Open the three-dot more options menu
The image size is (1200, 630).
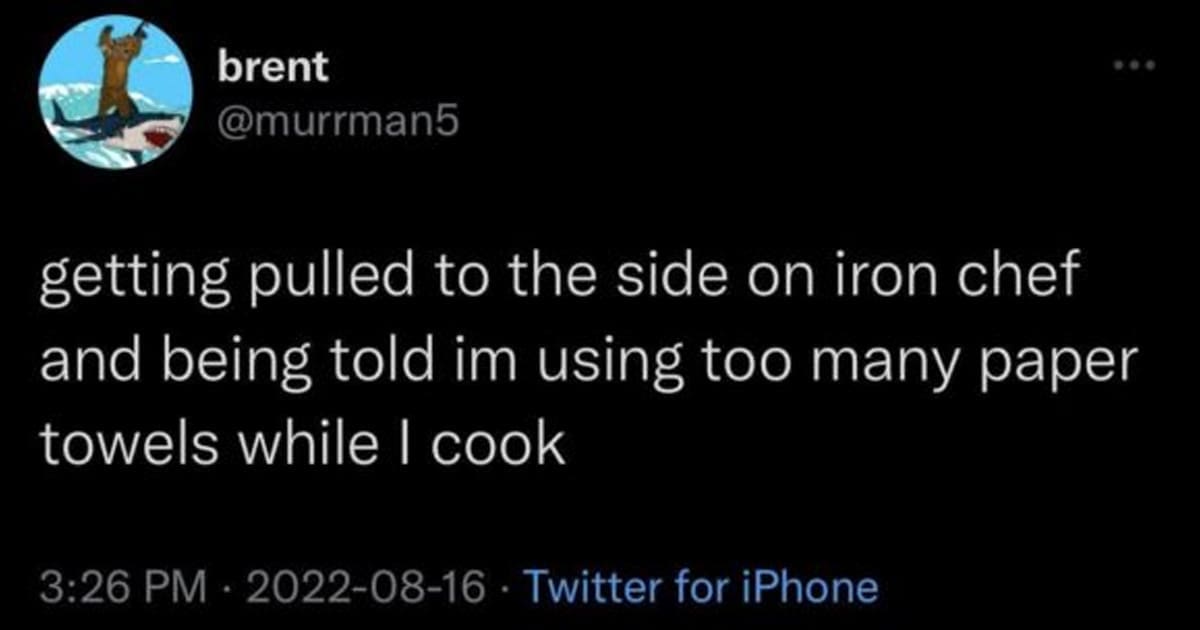click(x=1135, y=67)
